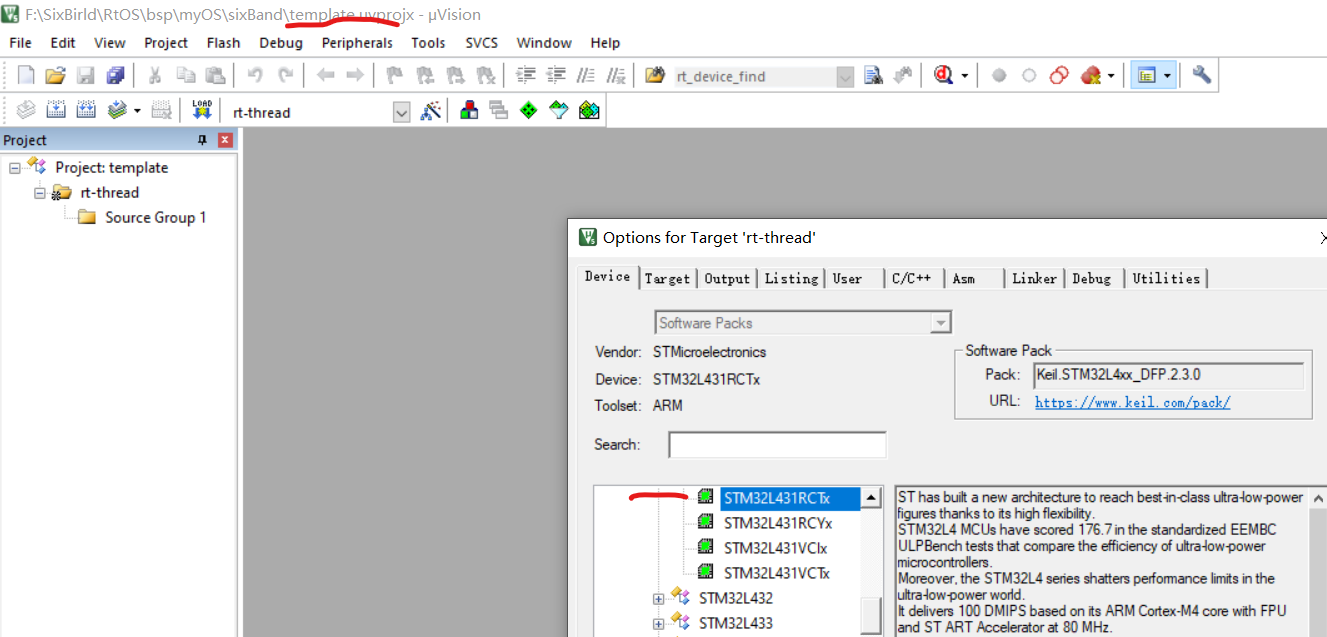Collapse the rt-thread target node
The height and width of the screenshot is (637, 1327).
pyautogui.click(x=40, y=193)
